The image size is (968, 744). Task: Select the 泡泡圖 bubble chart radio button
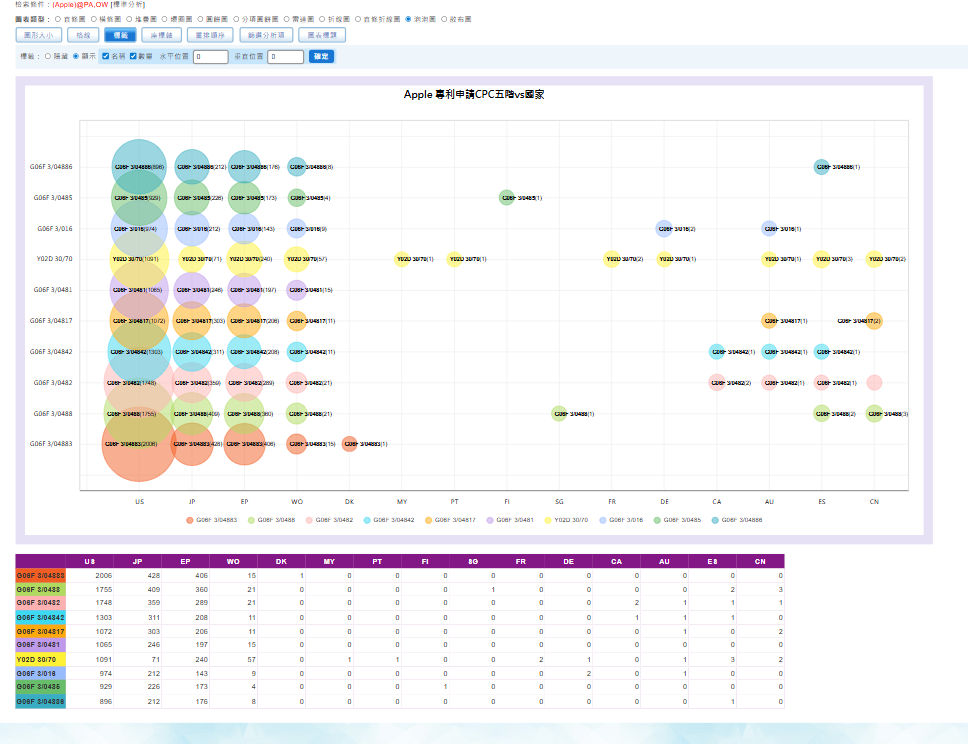(408, 19)
